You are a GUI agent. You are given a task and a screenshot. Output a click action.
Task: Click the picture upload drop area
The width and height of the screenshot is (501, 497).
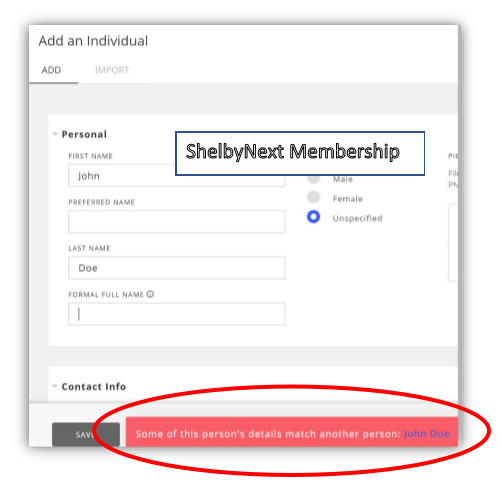[453, 243]
